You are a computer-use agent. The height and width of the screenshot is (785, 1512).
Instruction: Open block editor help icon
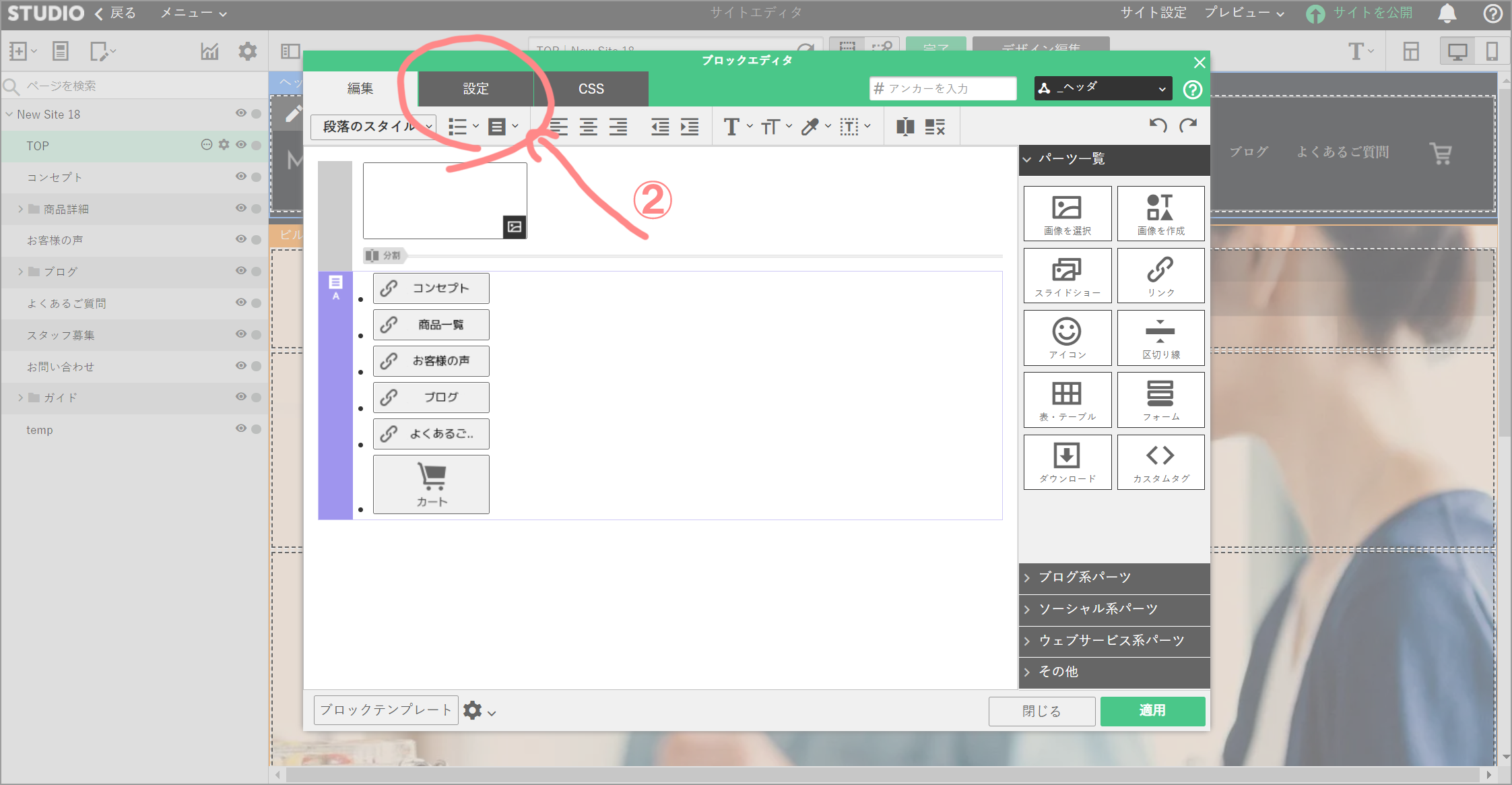(x=1192, y=90)
